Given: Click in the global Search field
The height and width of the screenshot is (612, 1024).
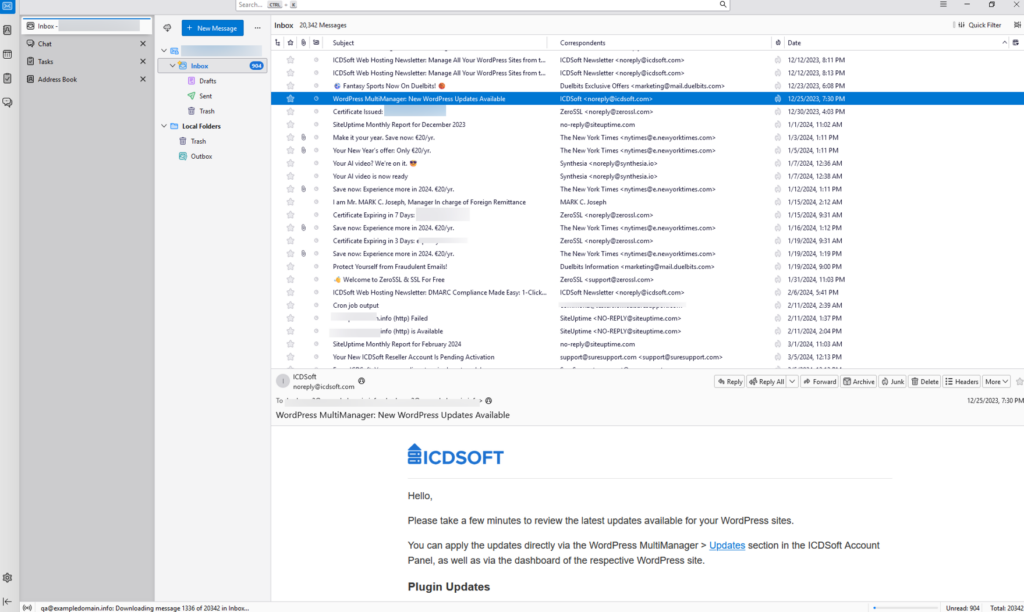Looking at the screenshot, I should click(482, 5).
